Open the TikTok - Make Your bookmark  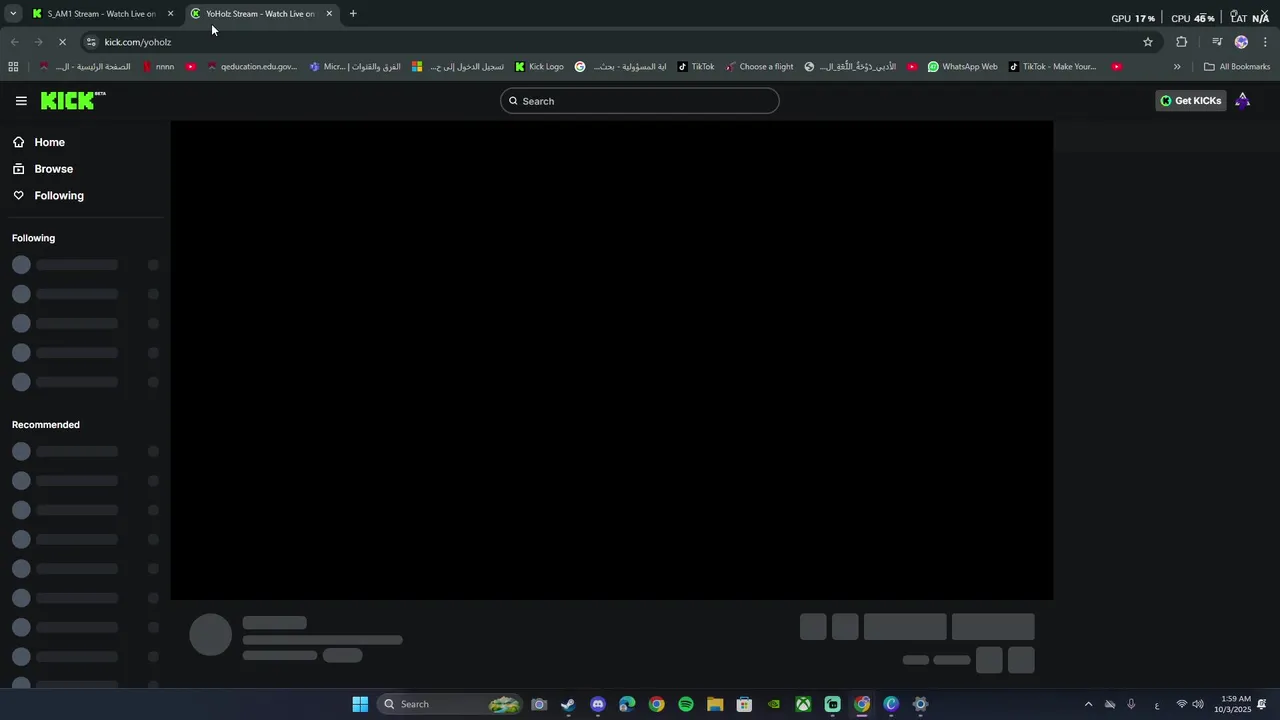pos(1052,67)
